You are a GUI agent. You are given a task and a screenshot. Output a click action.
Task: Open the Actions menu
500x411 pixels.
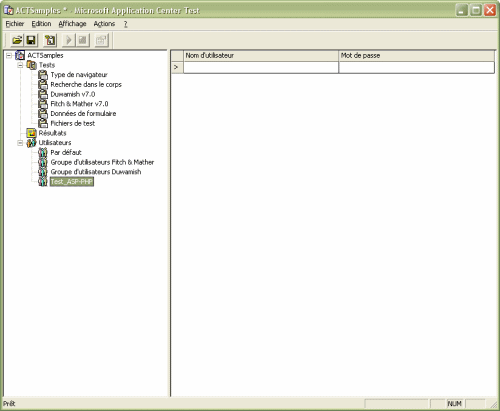click(x=104, y=24)
